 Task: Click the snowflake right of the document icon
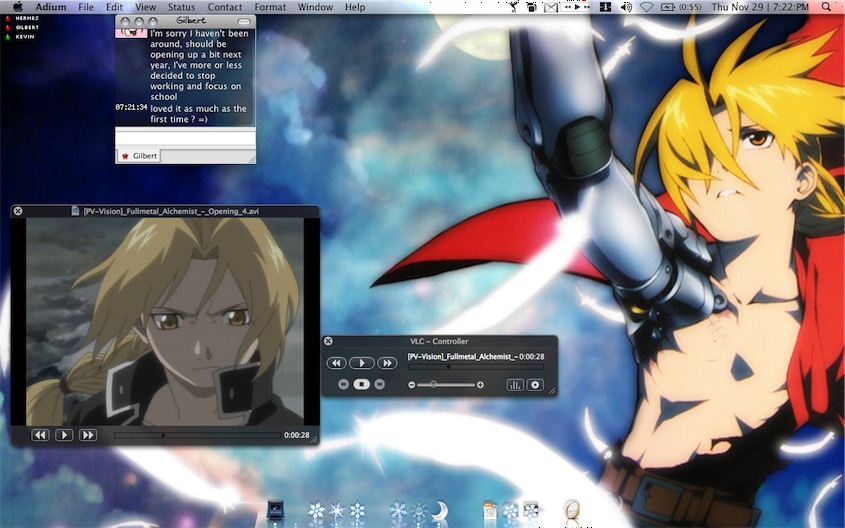[510, 511]
